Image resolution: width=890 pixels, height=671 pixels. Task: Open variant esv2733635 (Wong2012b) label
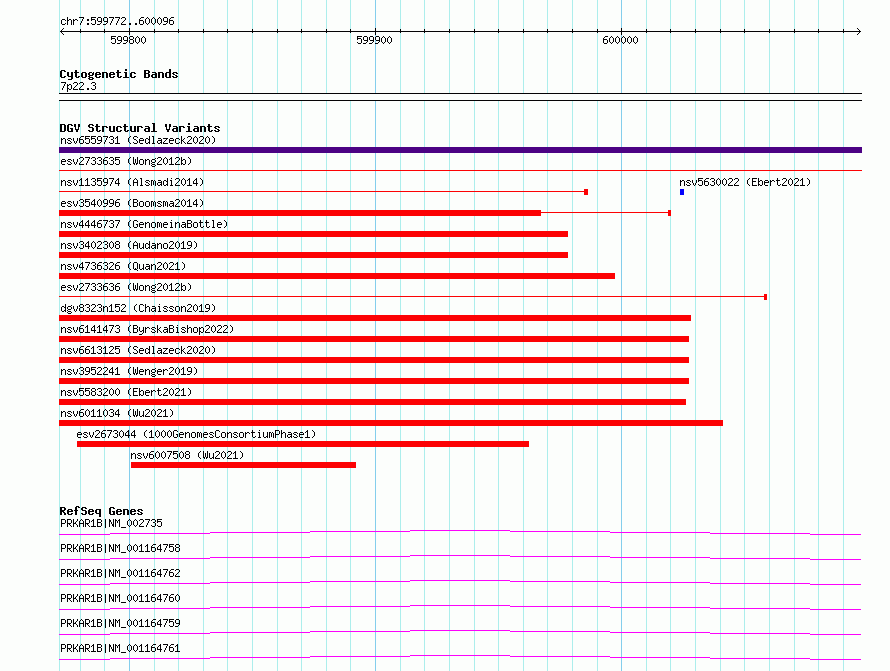coord(126,161)
